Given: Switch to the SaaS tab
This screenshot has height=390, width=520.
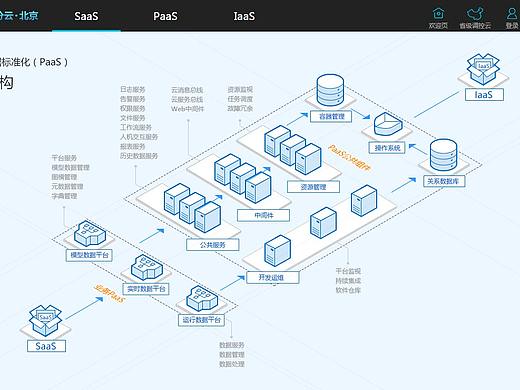Looking at the screenshot, I should click(86, 16).
